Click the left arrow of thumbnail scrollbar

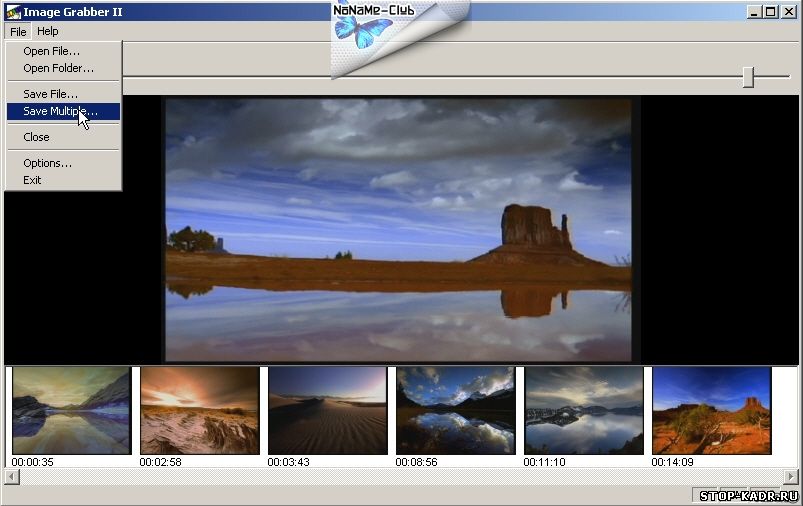pos(12,477)
